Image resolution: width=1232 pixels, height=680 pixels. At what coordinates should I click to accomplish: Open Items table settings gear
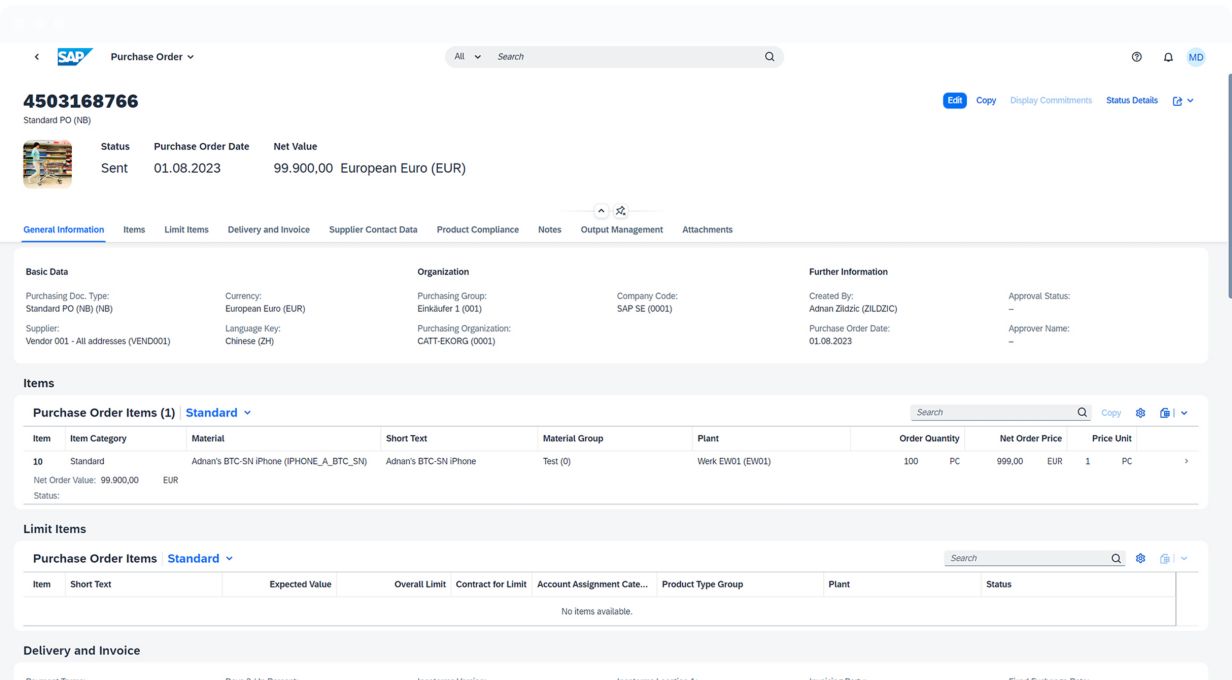pyautogui.click(x=1140, y=413)
